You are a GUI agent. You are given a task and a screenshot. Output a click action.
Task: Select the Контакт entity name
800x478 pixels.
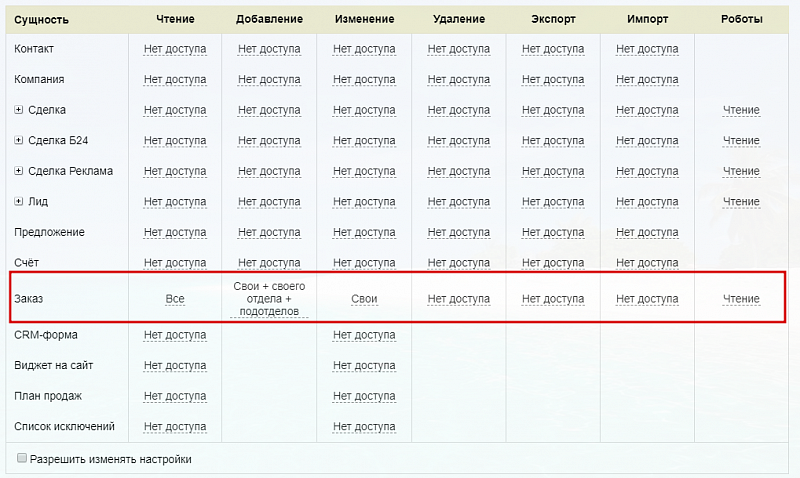pos(34,49)
